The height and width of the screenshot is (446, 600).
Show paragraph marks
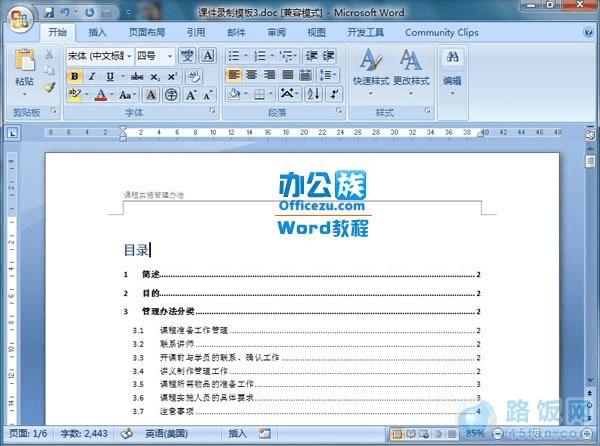[334, 94]
